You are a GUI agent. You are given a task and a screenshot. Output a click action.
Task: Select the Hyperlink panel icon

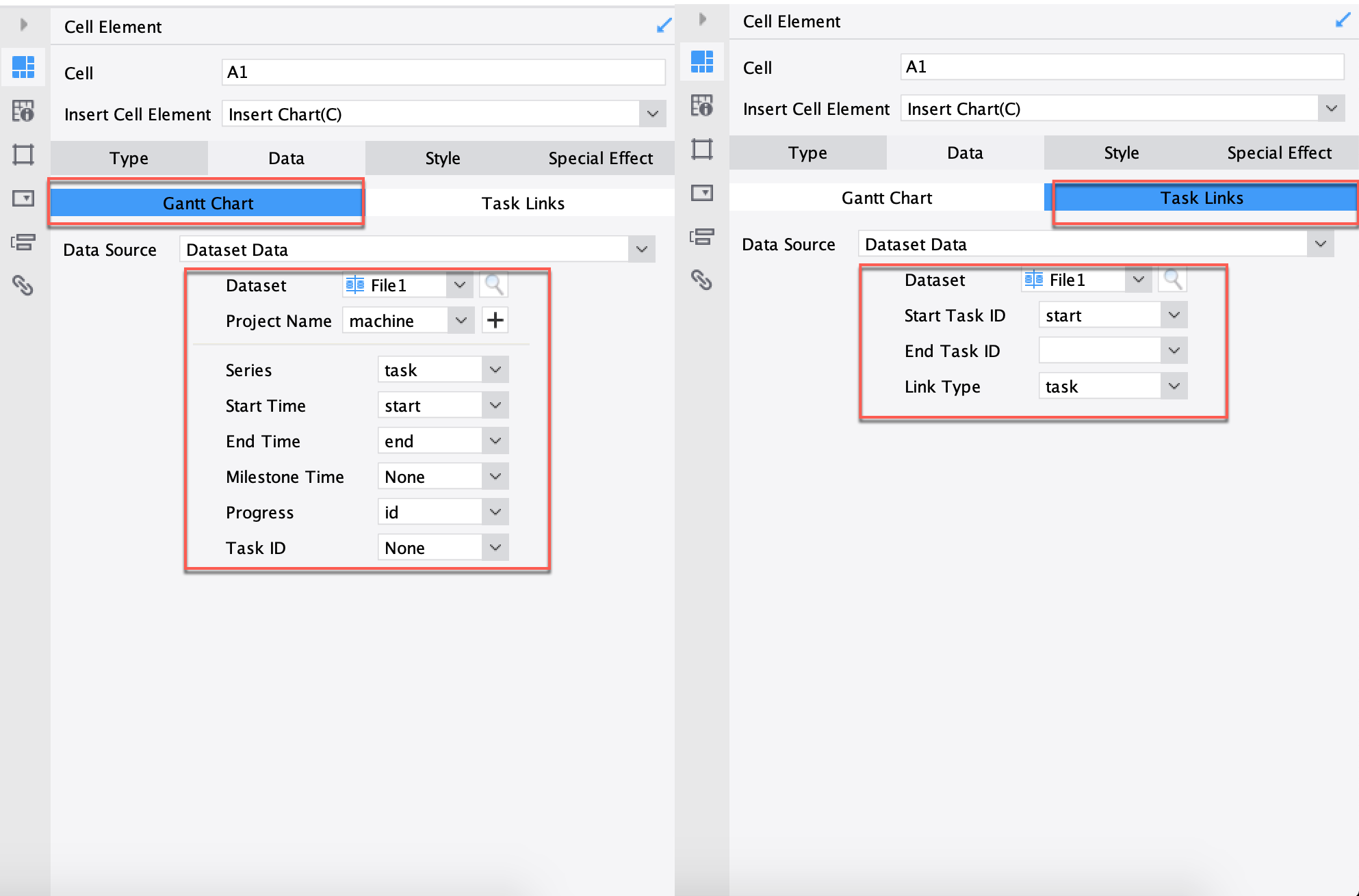tap(23, 286)
